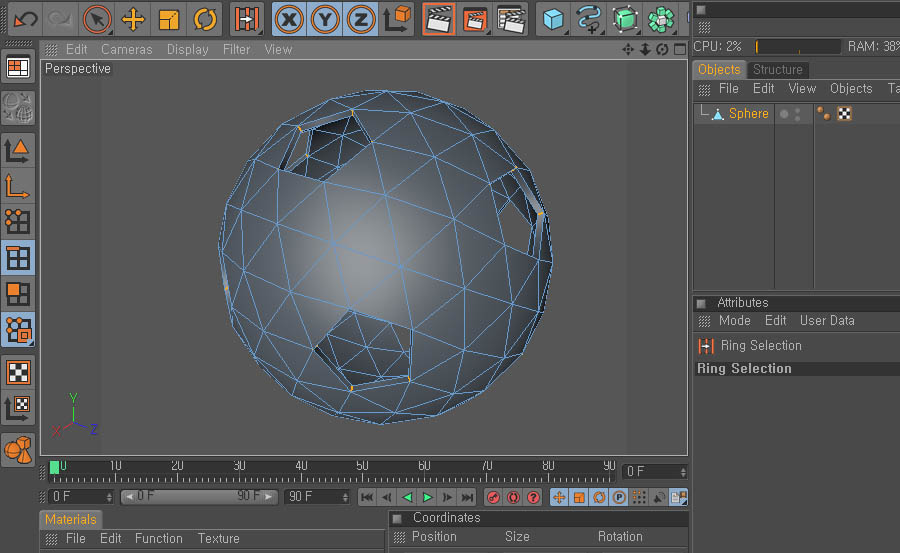Click the Record Keyframe button
The width and height of the screenshot is (900, 553).
pyautogui.click(x=493, y=497)
